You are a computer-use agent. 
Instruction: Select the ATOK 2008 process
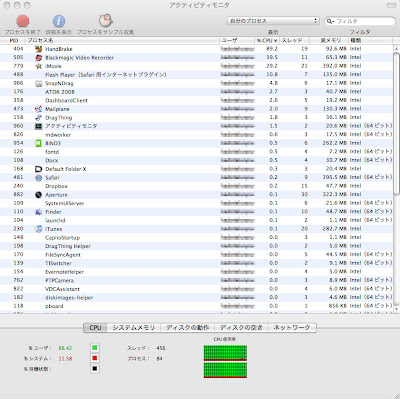(196, 92)
